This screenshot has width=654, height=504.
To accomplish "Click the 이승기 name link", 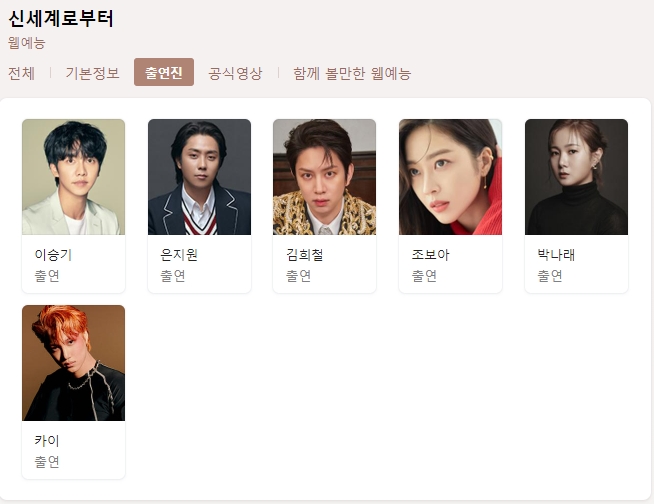I will pos(53,255).
